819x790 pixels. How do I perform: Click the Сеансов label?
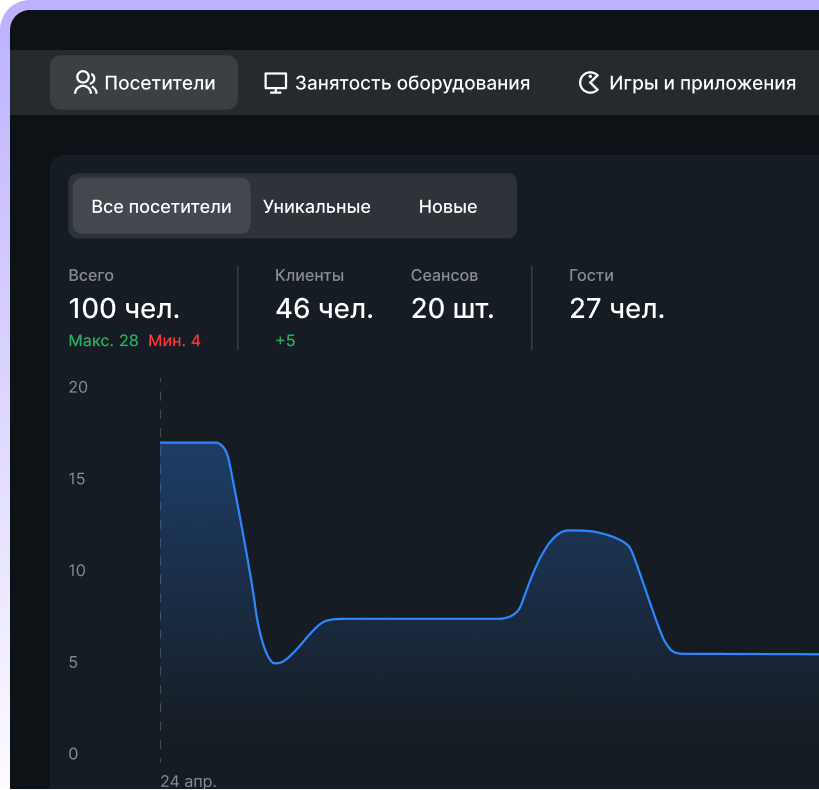(x=444, y=275)
